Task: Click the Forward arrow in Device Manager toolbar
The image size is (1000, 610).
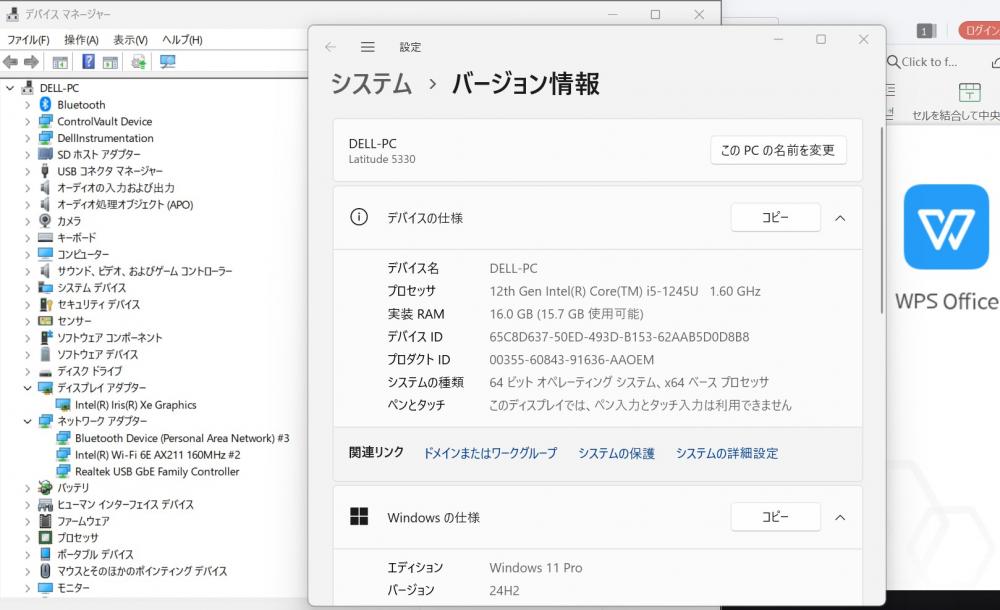Action: click(x=31, y=62)
